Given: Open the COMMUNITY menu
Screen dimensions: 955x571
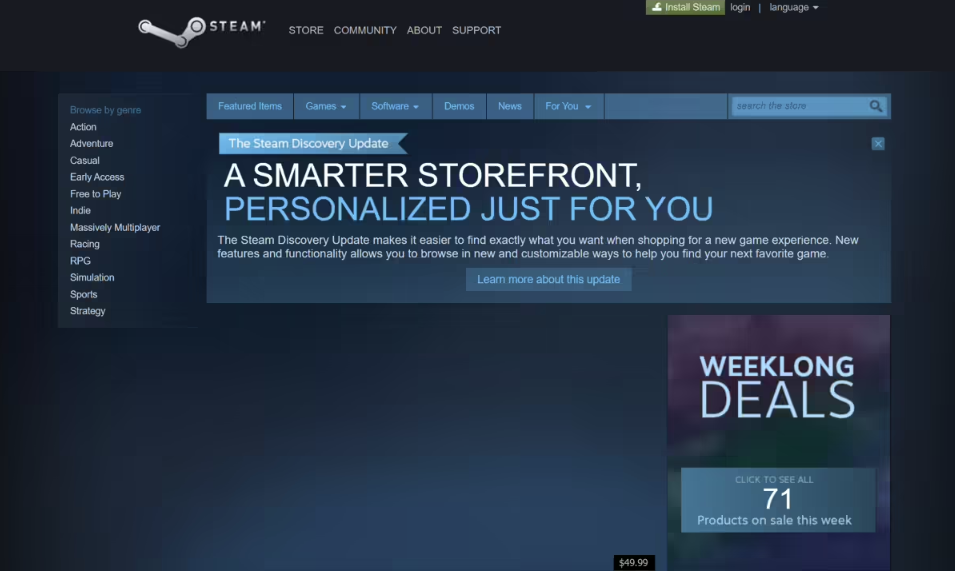Looking at the screenshot, I should point(365,30).
